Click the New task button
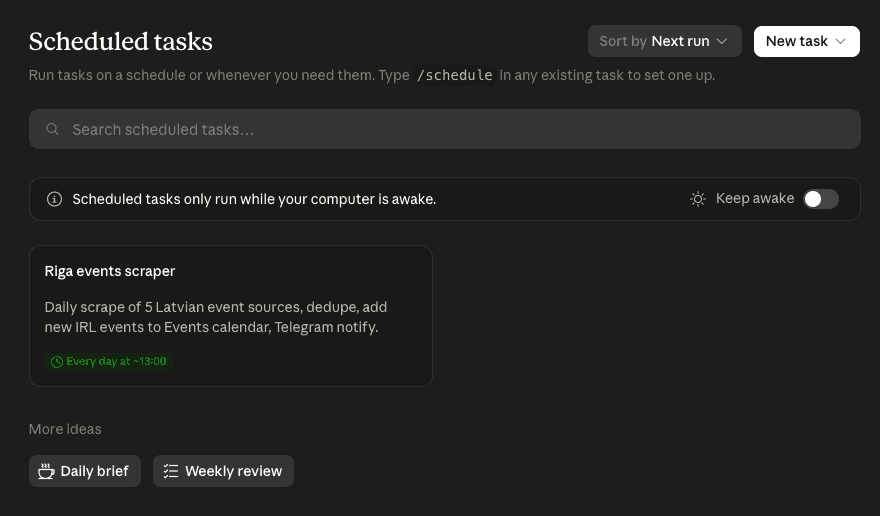Image resolution: width=880 pixels, height=516 pixels. tap(806, 41)
